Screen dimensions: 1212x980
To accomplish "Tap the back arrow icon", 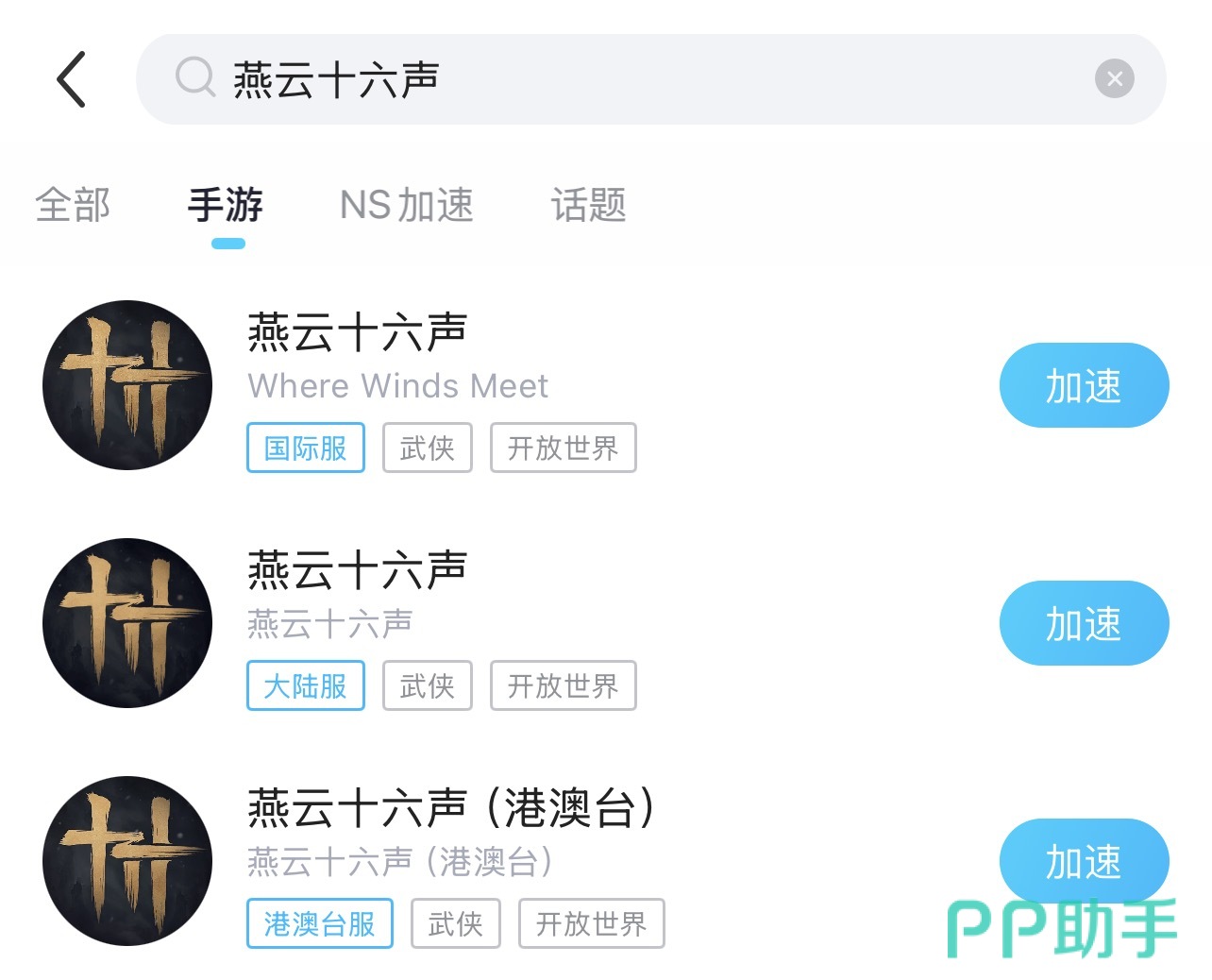I will [x=72, y=79].
